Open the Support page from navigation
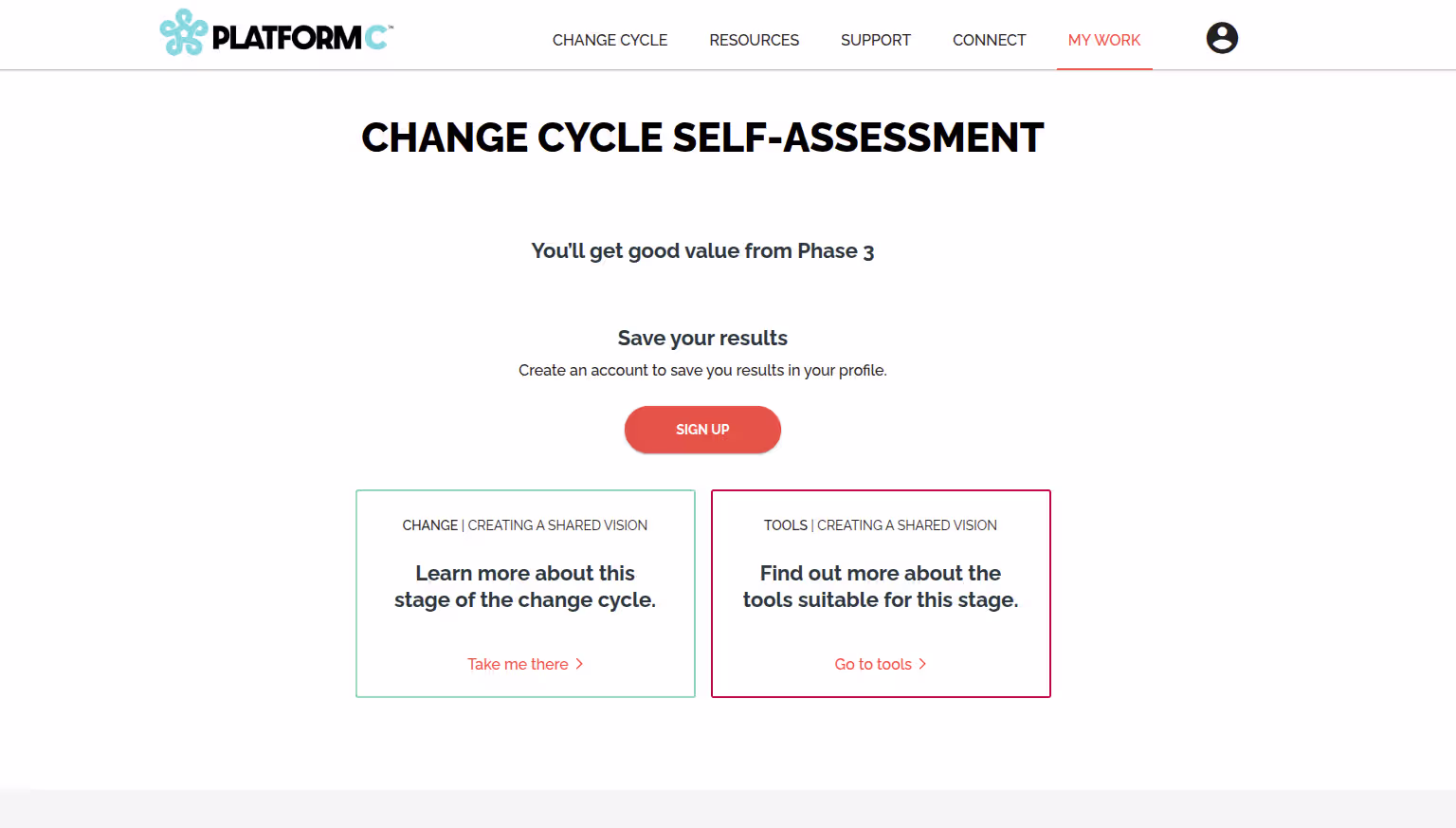This screenshot has height=828, width=1456. pos(875,40)
